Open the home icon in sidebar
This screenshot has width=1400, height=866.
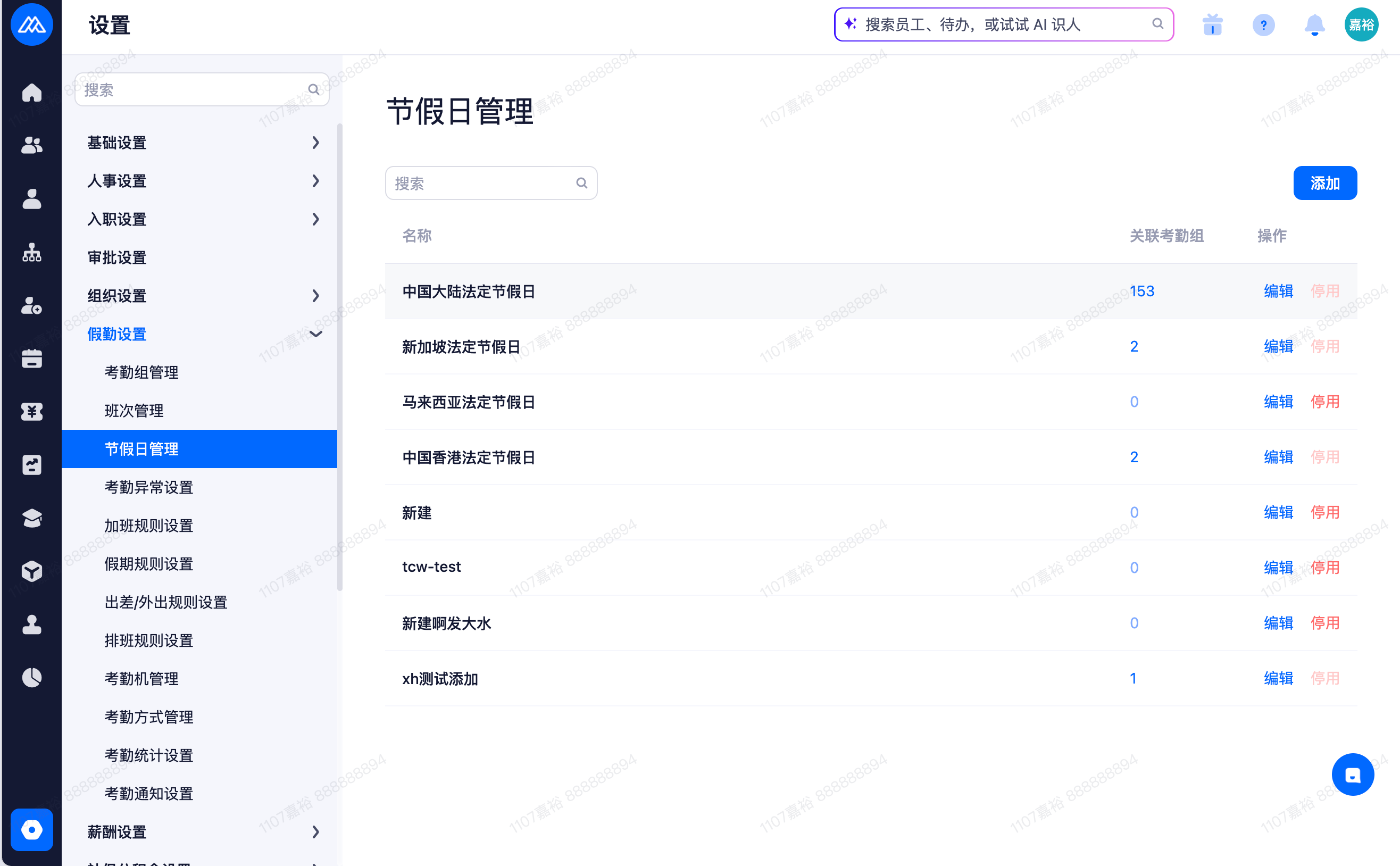[x=31, y=93]
